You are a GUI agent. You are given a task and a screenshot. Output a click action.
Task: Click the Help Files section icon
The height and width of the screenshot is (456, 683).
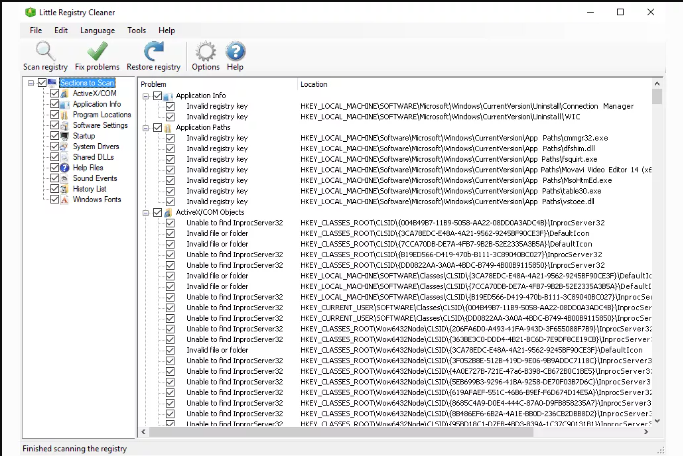tap(64, 168)
